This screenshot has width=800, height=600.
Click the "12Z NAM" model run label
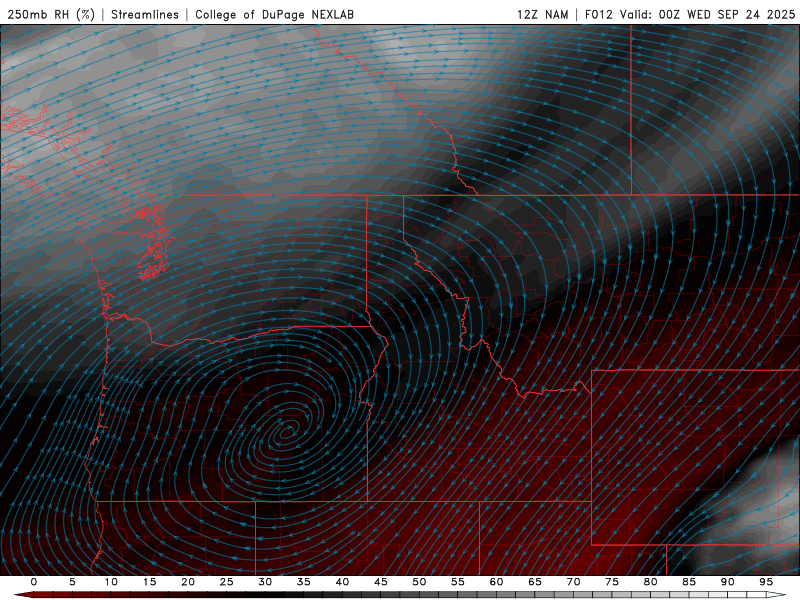tap(542, 14)
